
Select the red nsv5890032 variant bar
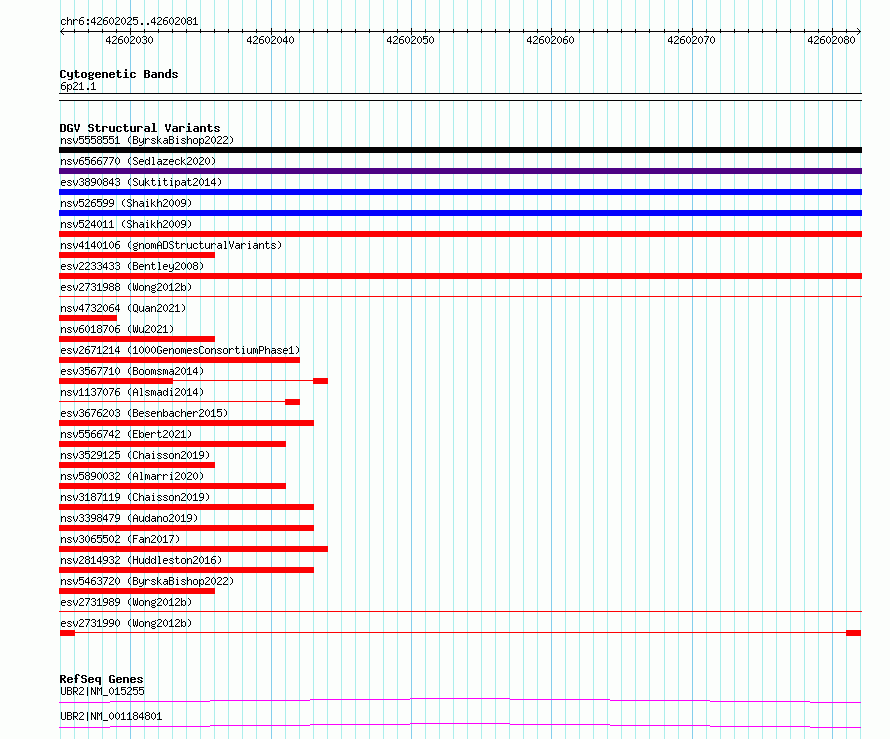[x=173, y=486]
